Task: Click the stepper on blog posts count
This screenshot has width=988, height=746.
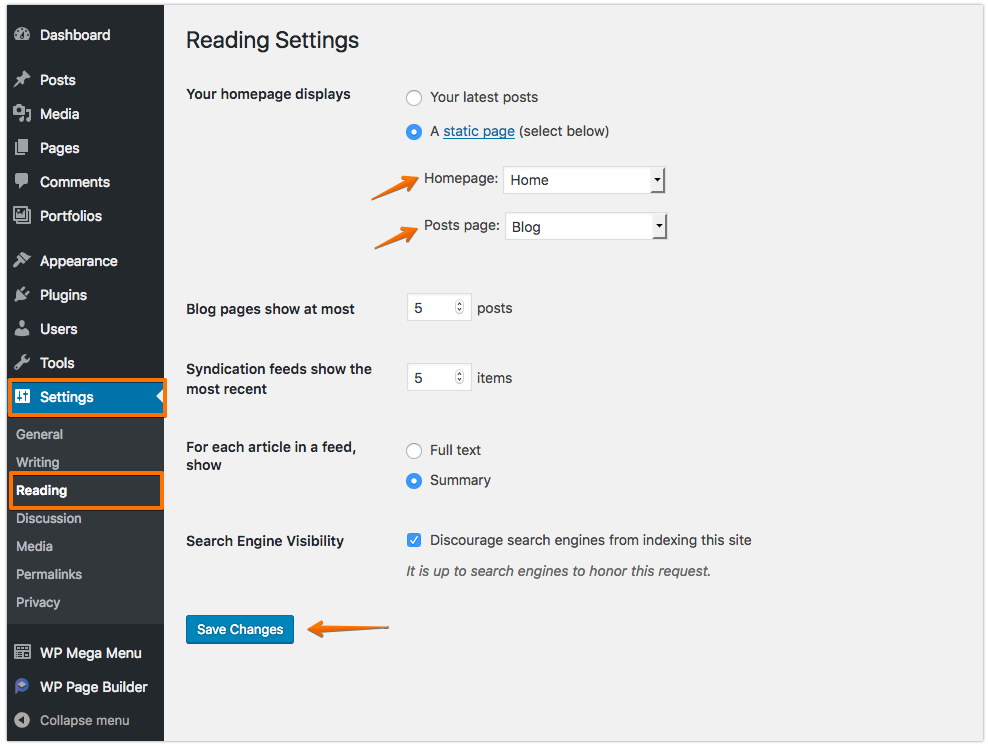Action: (459, 307)
